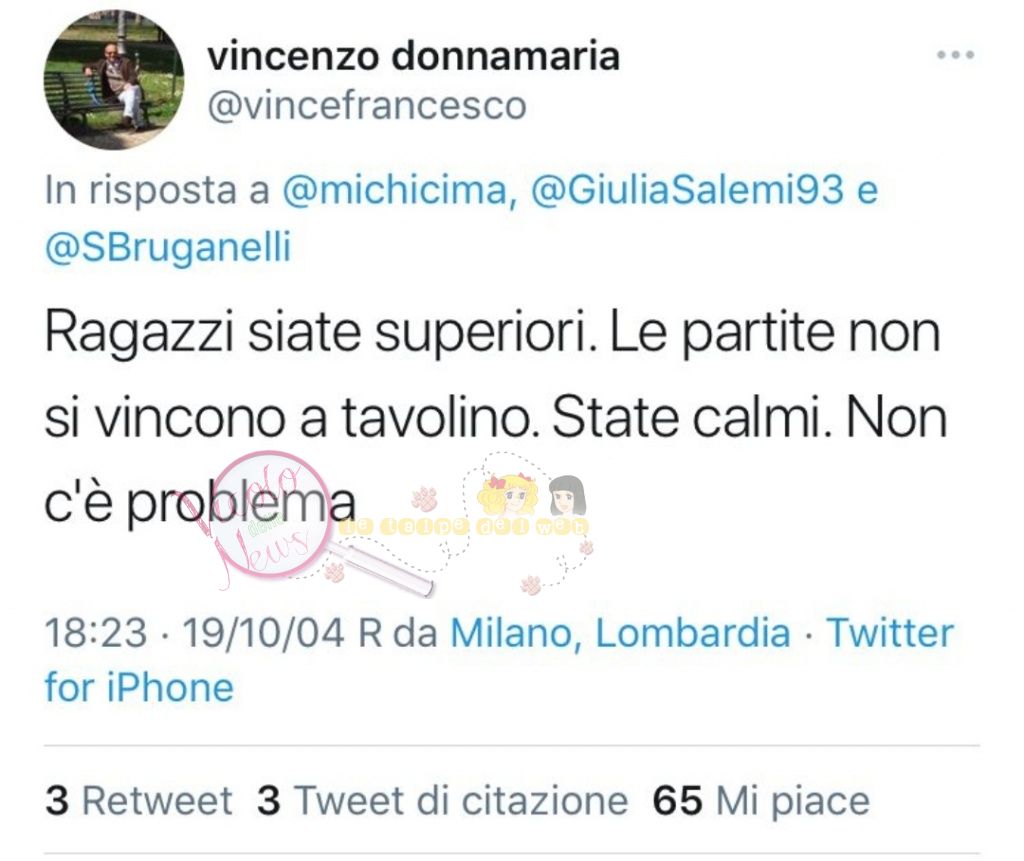View the 65 Mi piace list
Image resolution: width=1024 pixels, height=861 pixels.
(x=761, y=800)
